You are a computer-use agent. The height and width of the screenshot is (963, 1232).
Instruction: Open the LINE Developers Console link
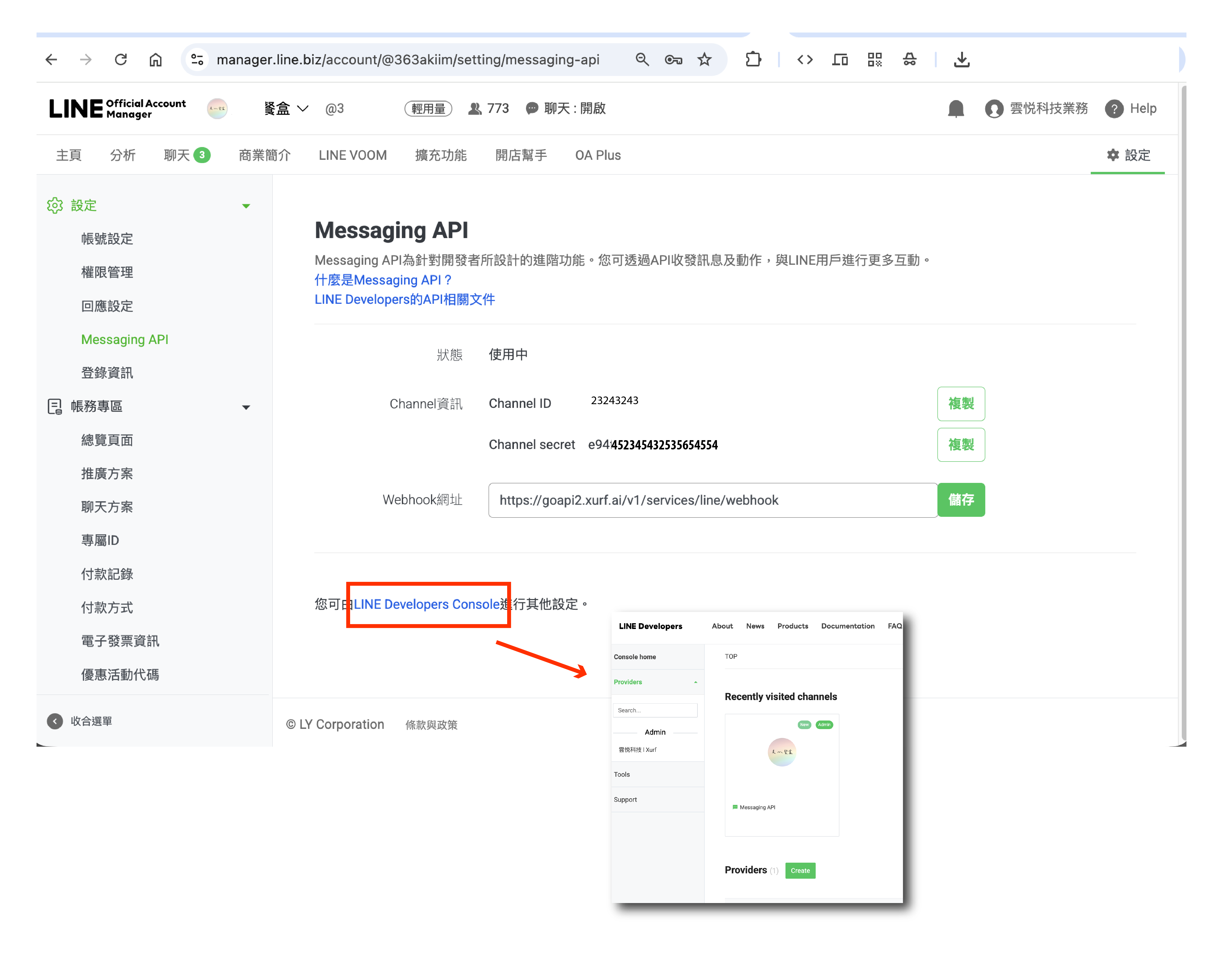click(427, 604)
